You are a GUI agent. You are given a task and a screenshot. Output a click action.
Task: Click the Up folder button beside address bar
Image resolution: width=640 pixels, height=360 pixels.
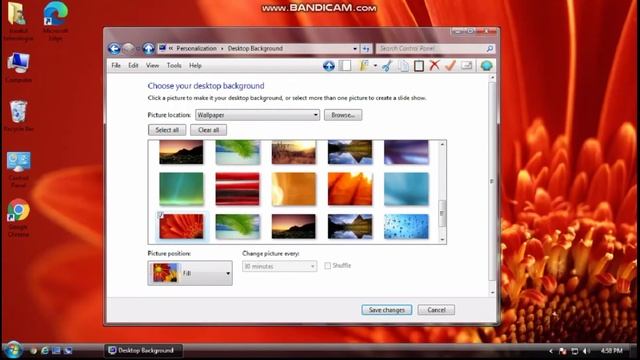149,49
